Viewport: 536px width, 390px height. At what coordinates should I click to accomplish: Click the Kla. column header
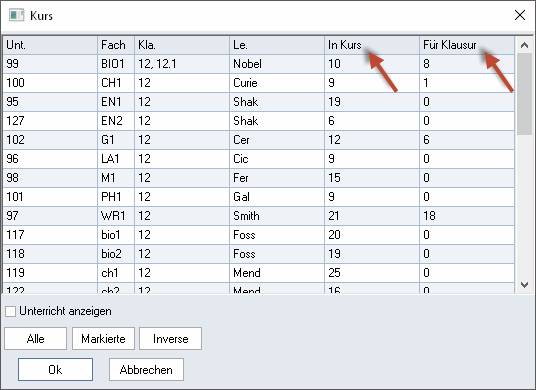pyautogui.click(x=182, y=45)
